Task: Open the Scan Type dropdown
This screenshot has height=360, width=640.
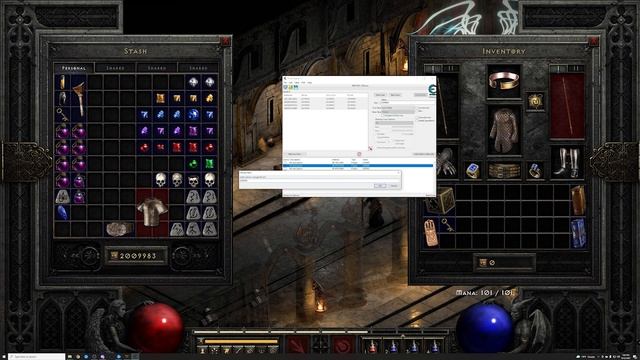Action: pos(398,108)
